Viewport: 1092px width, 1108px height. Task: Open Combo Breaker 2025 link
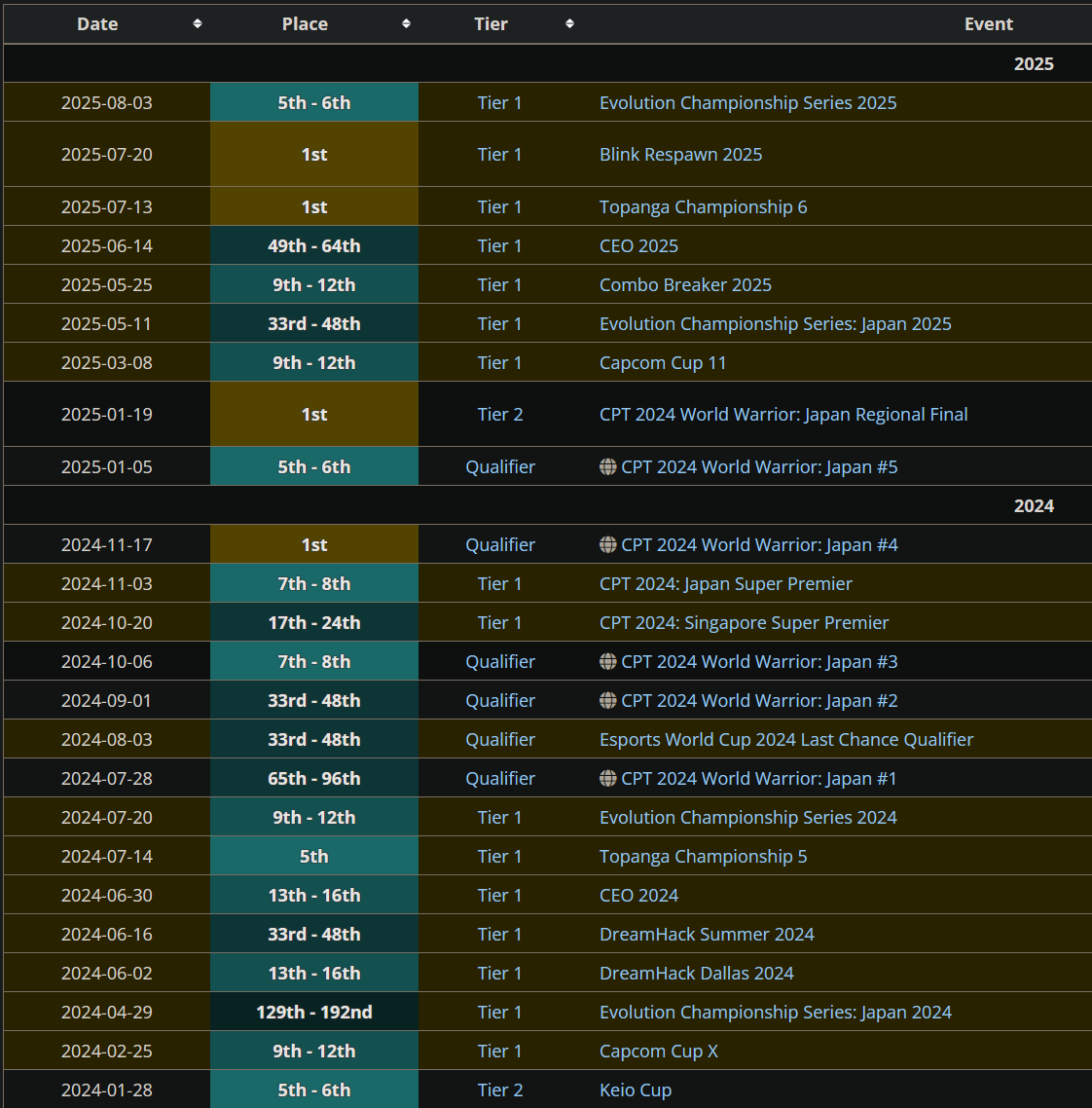click(685, 284)
